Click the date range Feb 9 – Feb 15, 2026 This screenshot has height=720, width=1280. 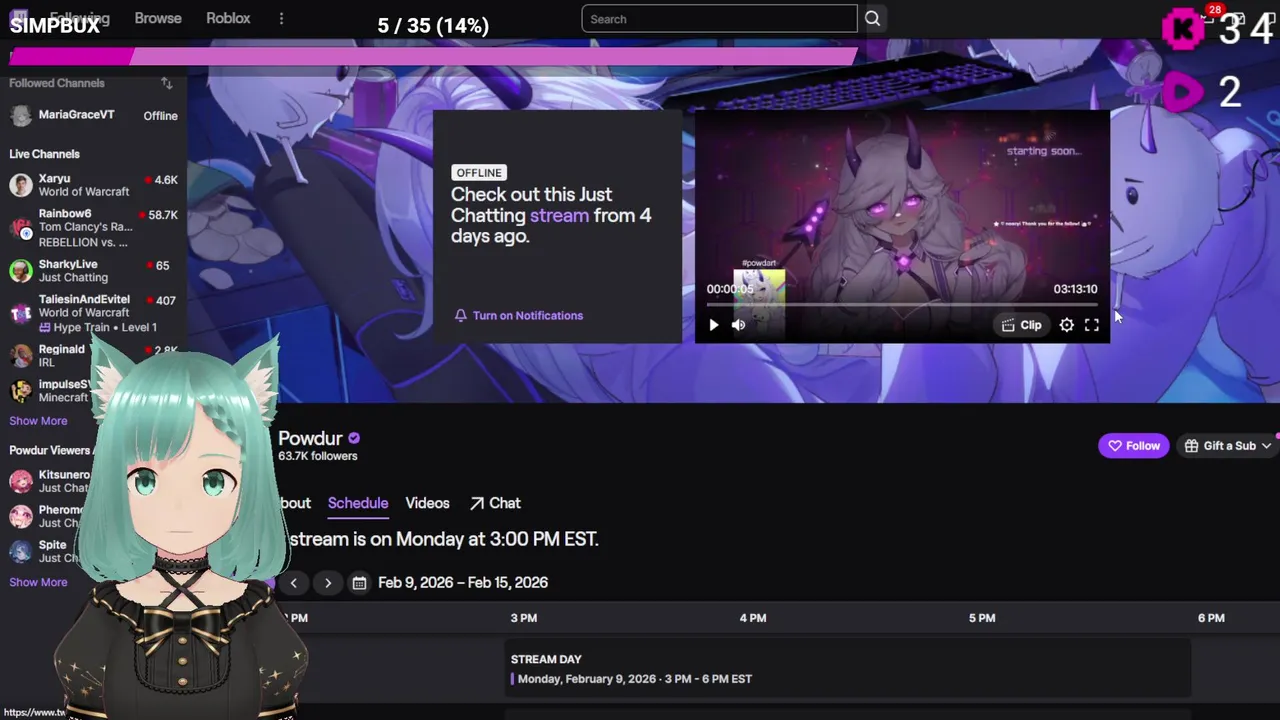point(463,583)
